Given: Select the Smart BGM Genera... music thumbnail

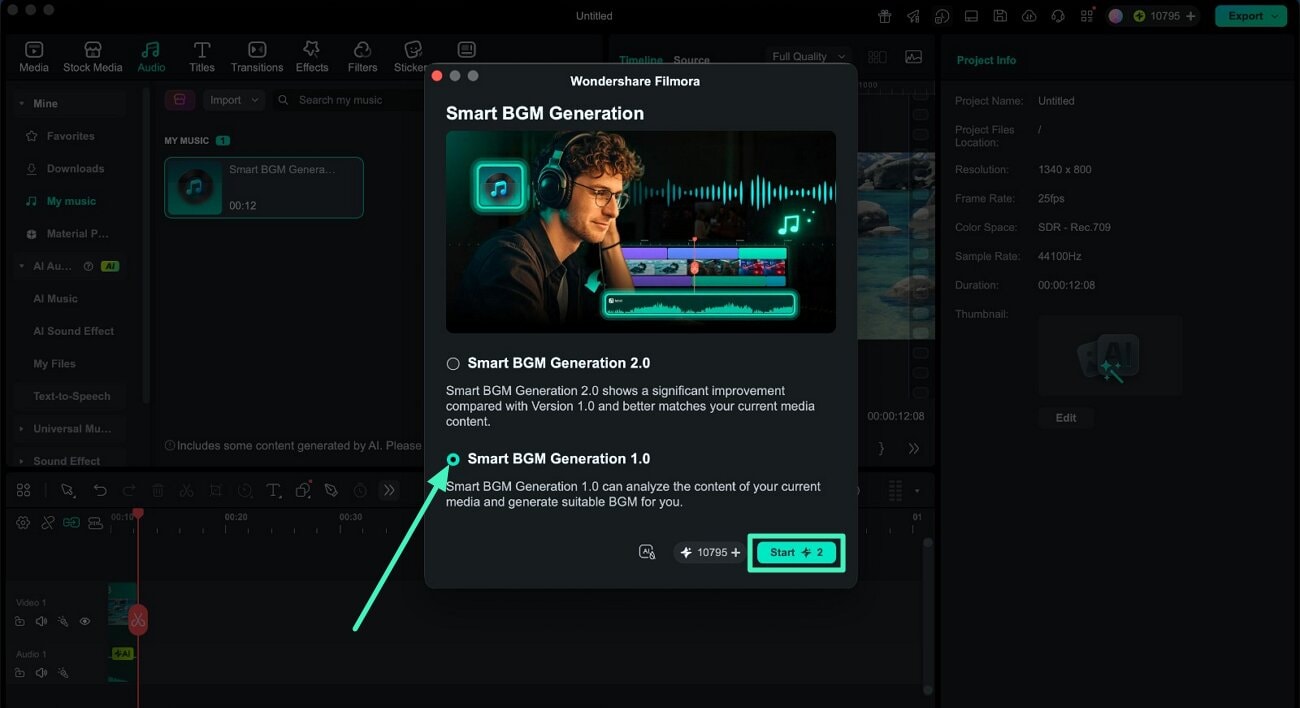Looking at the screenshot, I should tap(195, 187).
